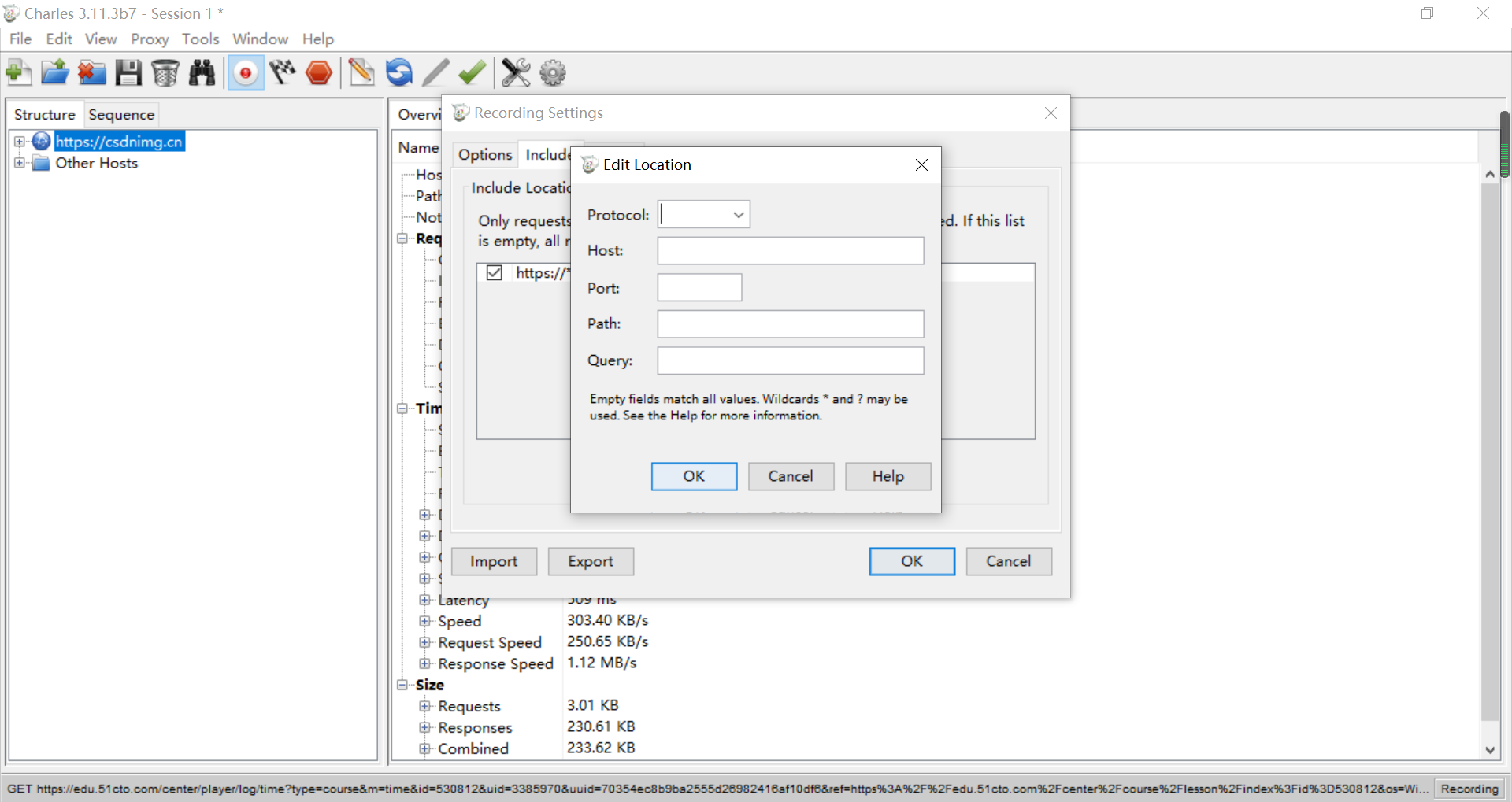Switch to the Sequence tab
This screenshot has width=1512, height=802.
[x=121, y=115]
